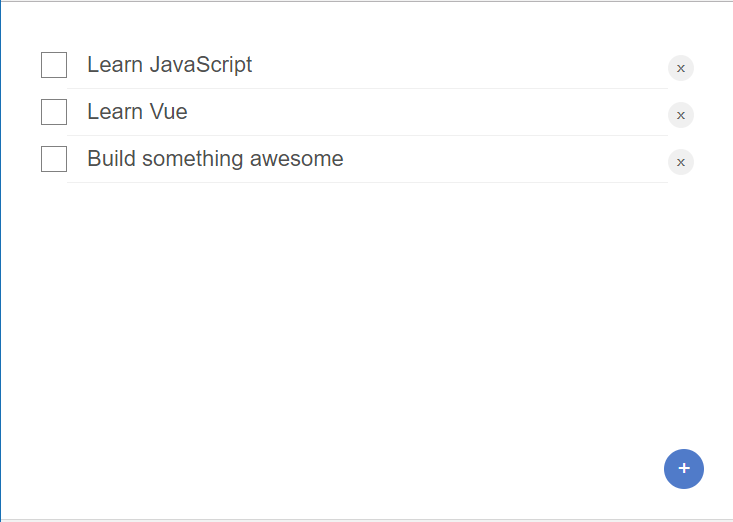Focus the last todo's title text

(x=215, y=159)
